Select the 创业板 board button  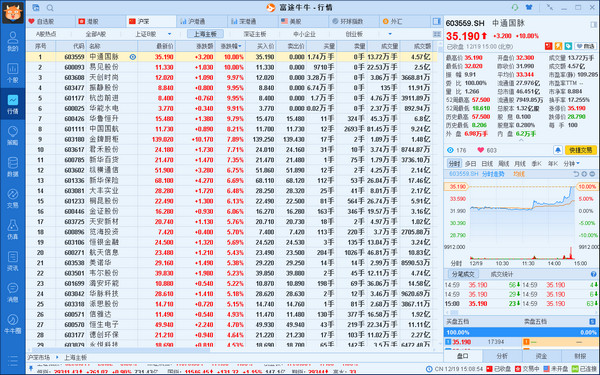(354, 34)
